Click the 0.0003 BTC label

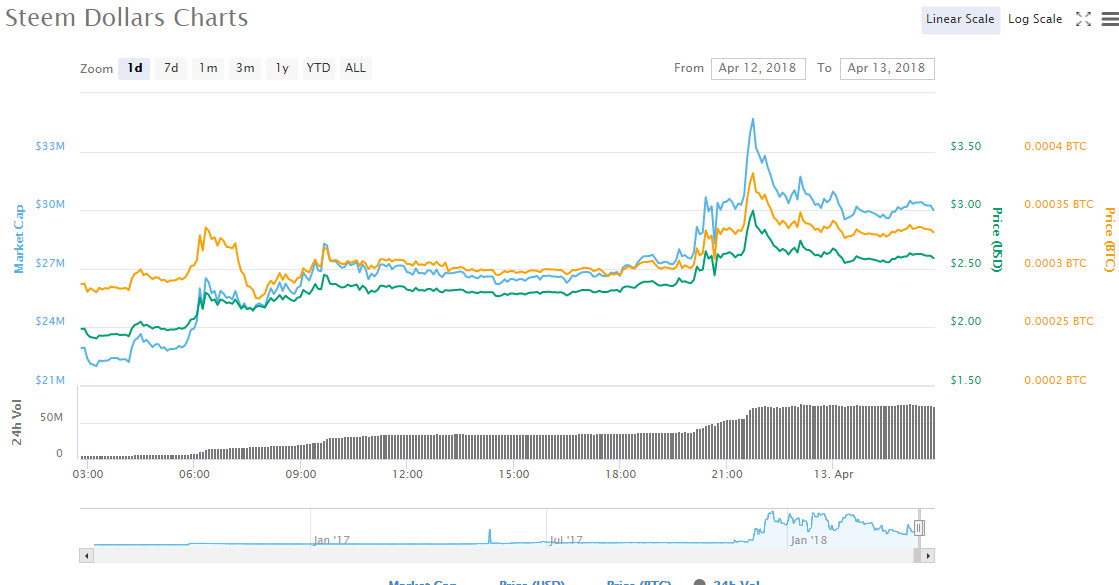1055,263
